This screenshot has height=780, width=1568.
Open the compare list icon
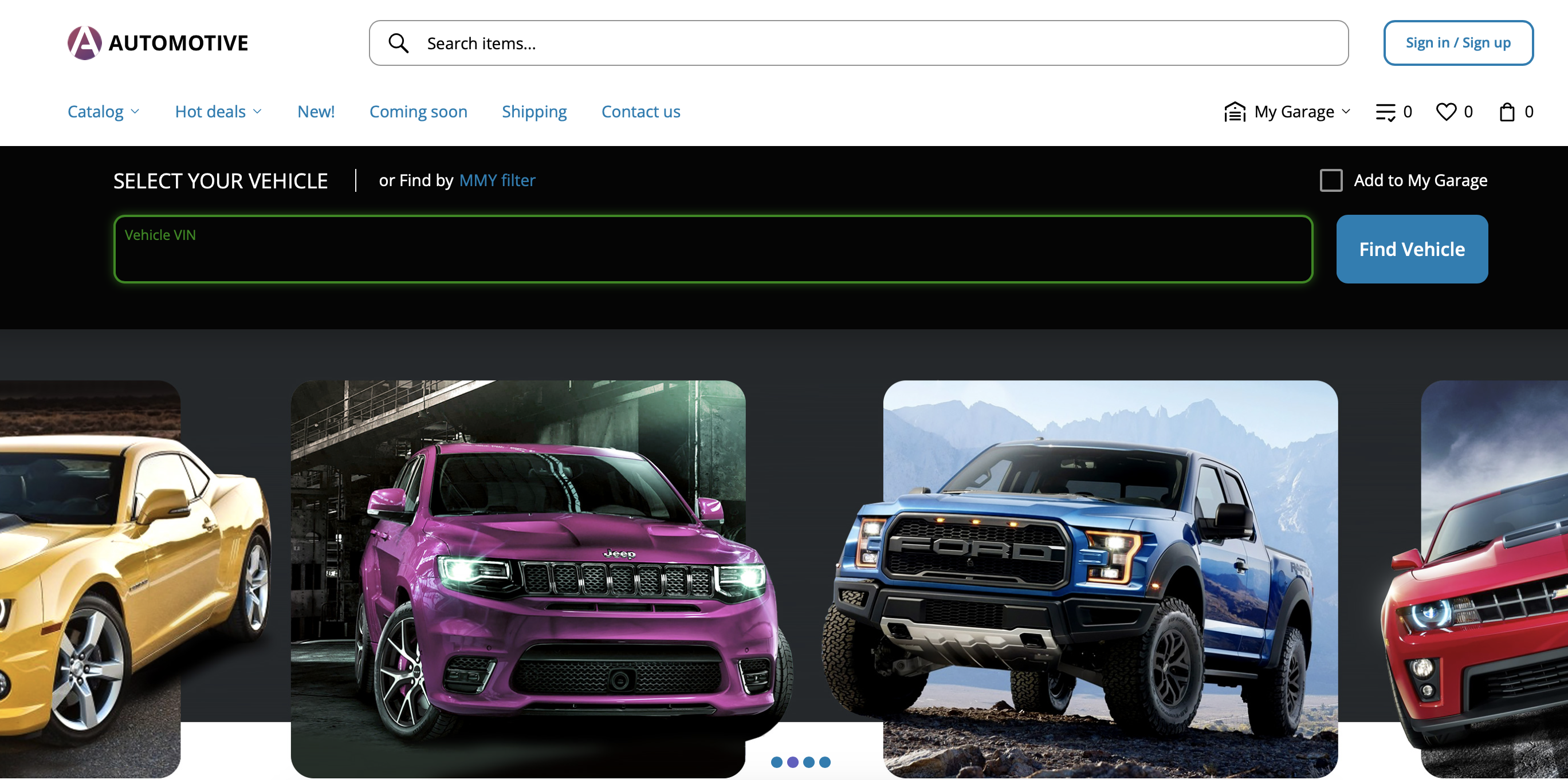click(1386, 112)
